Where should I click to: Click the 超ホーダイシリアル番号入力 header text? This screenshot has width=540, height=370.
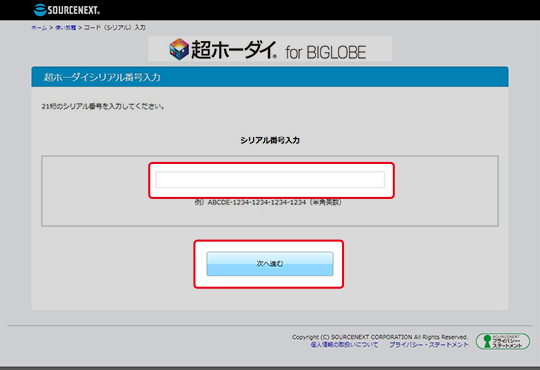click(102, 77)
